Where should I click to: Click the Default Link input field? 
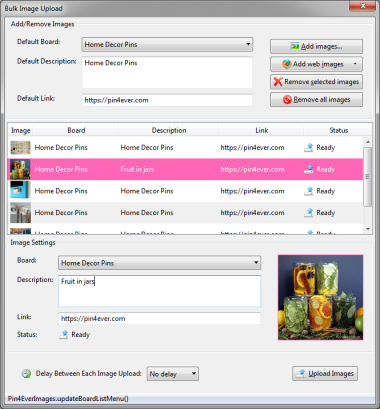167,100
